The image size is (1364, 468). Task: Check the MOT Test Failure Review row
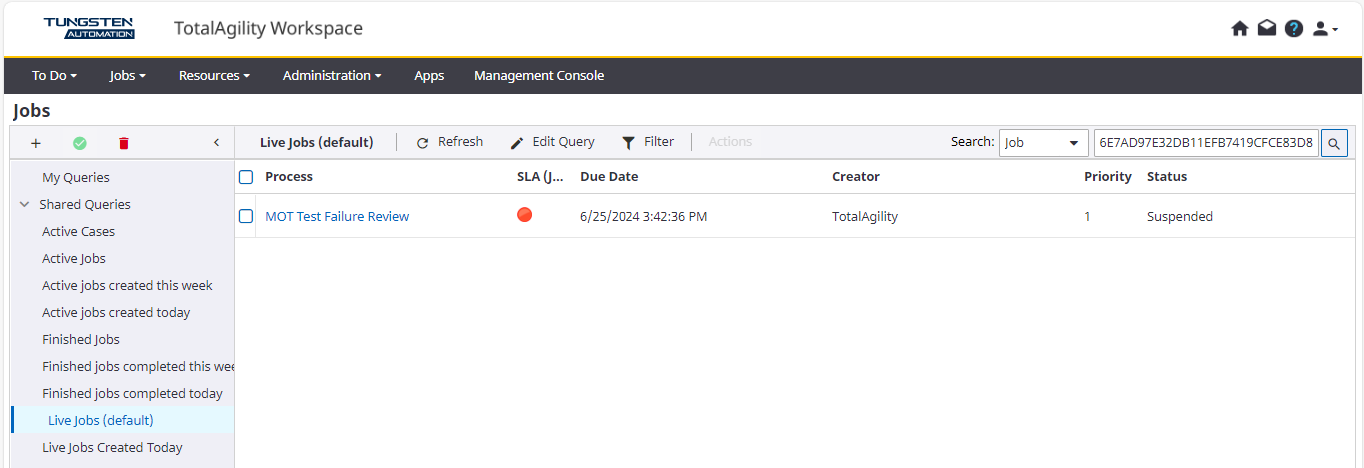click(246, 216)
